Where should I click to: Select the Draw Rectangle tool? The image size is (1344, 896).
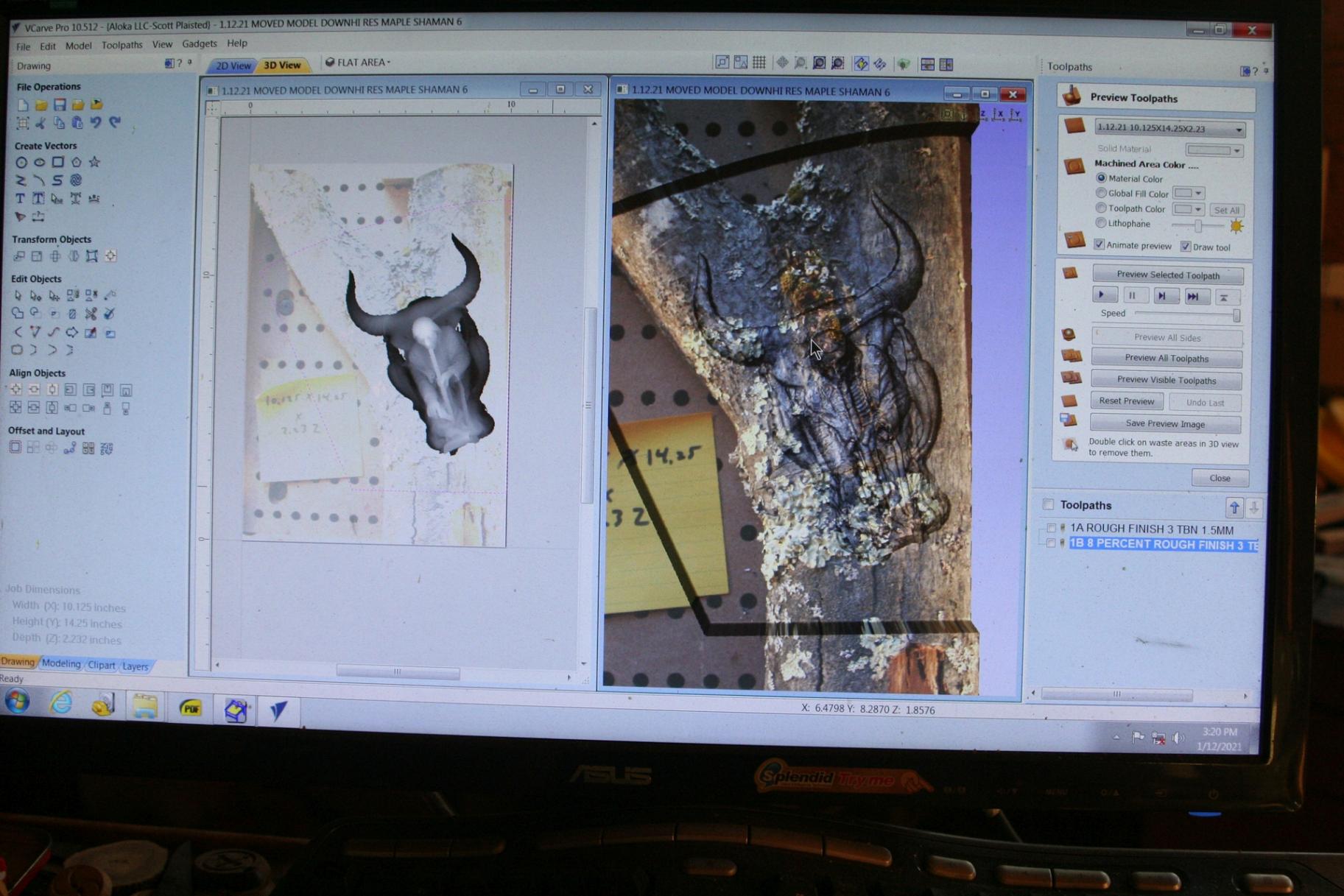tap(57, 163)
